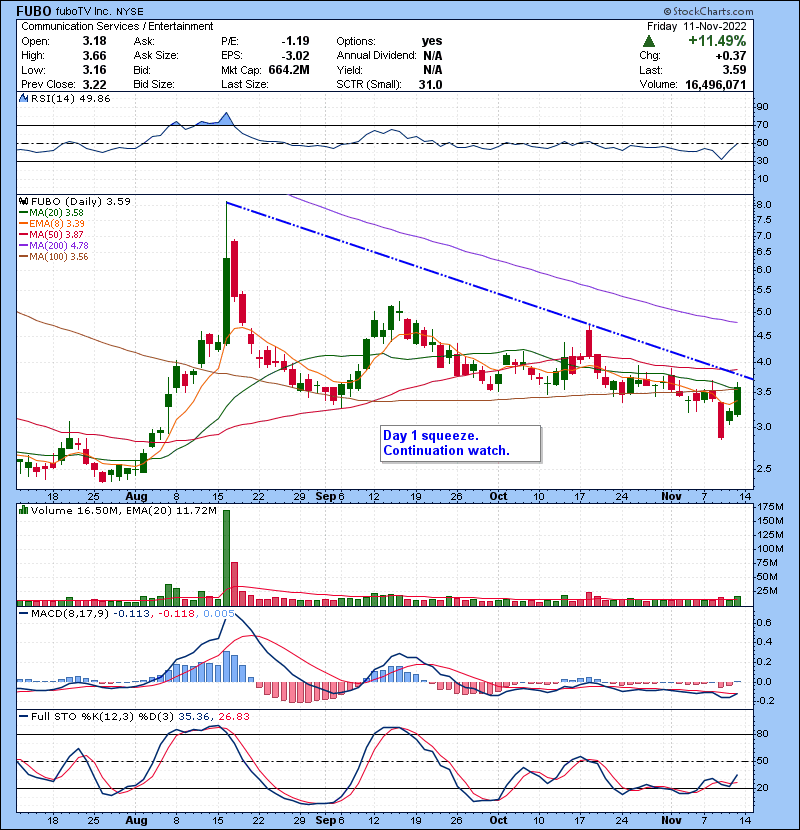Click the Communication Services / Entertainment sector text
This screenshot has height=830, width=800.
(117, 26)
